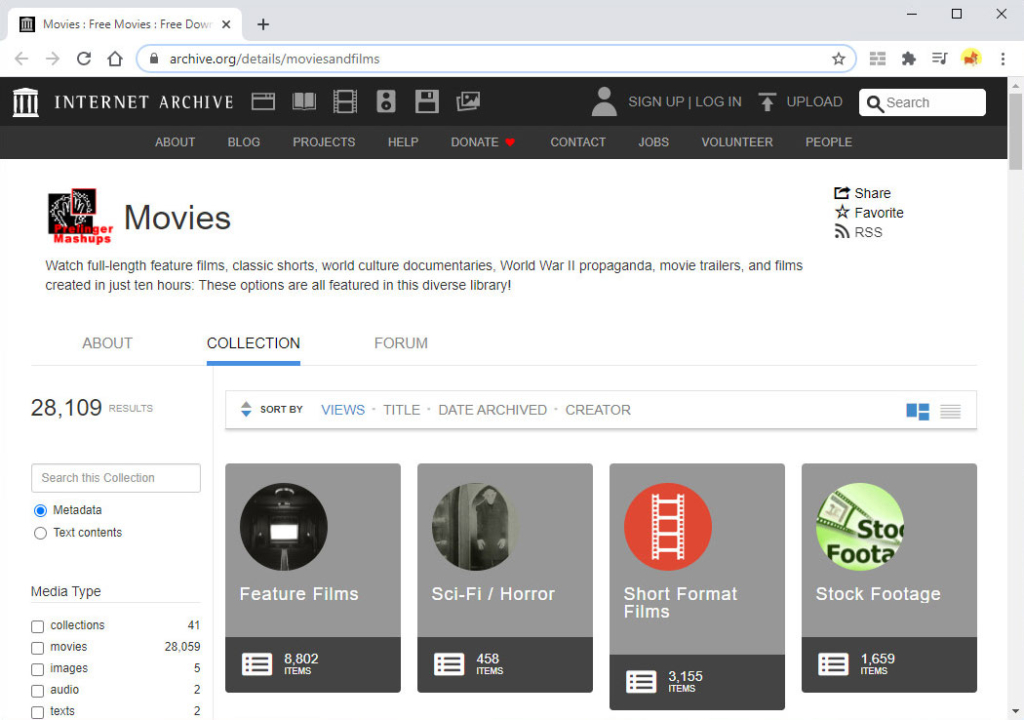Click SIGN UP link
1024x720 pixels.
point(656,102)
